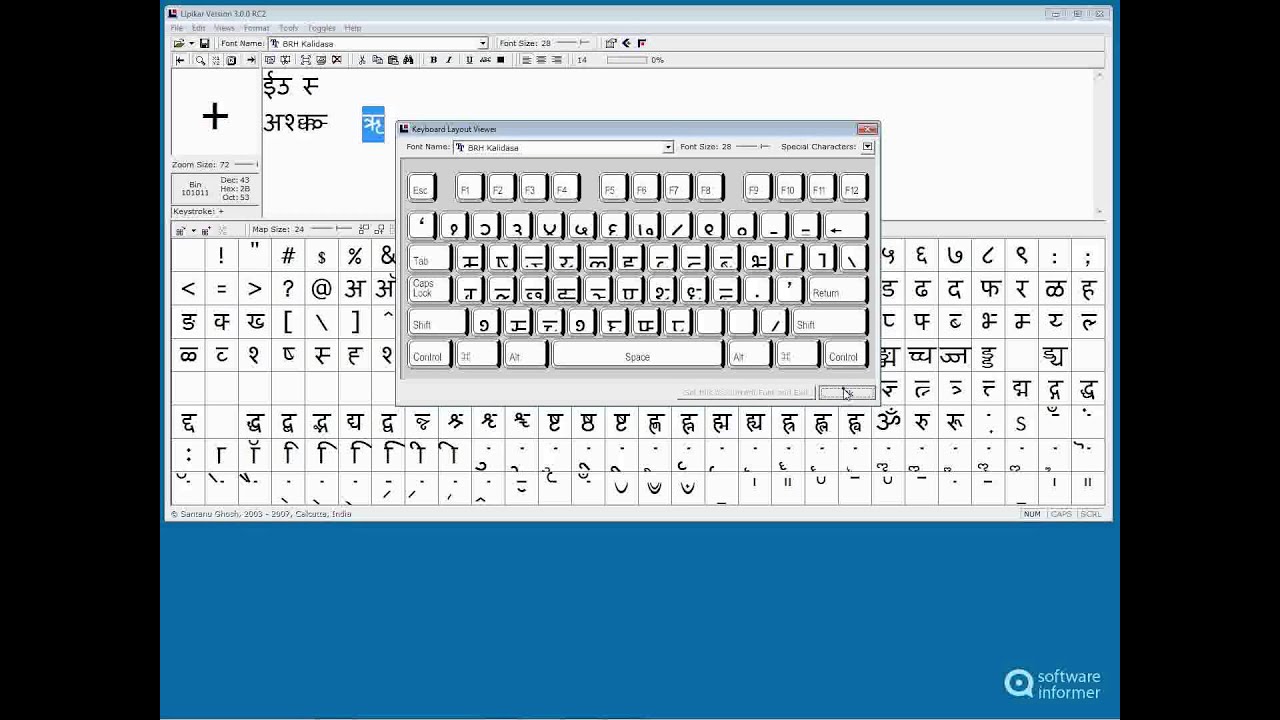This screenshot has width=1280, height=720.
Task: Click the Zoom Size slider
Action: (246, 164)
